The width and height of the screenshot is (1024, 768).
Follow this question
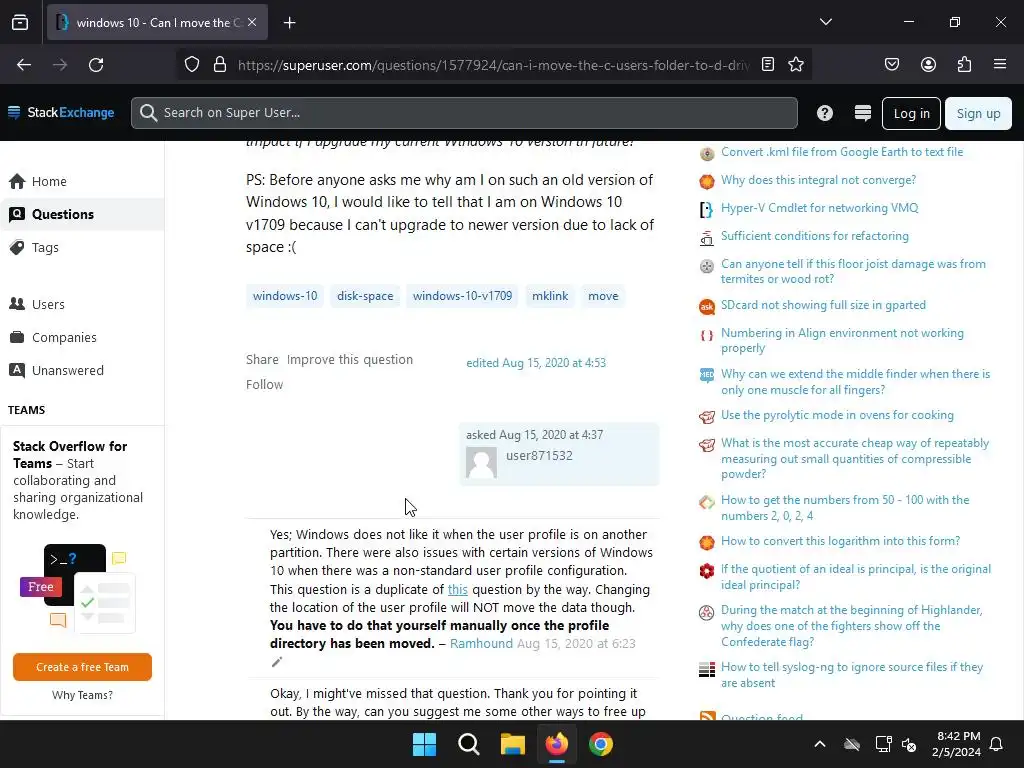coord(264,385)
